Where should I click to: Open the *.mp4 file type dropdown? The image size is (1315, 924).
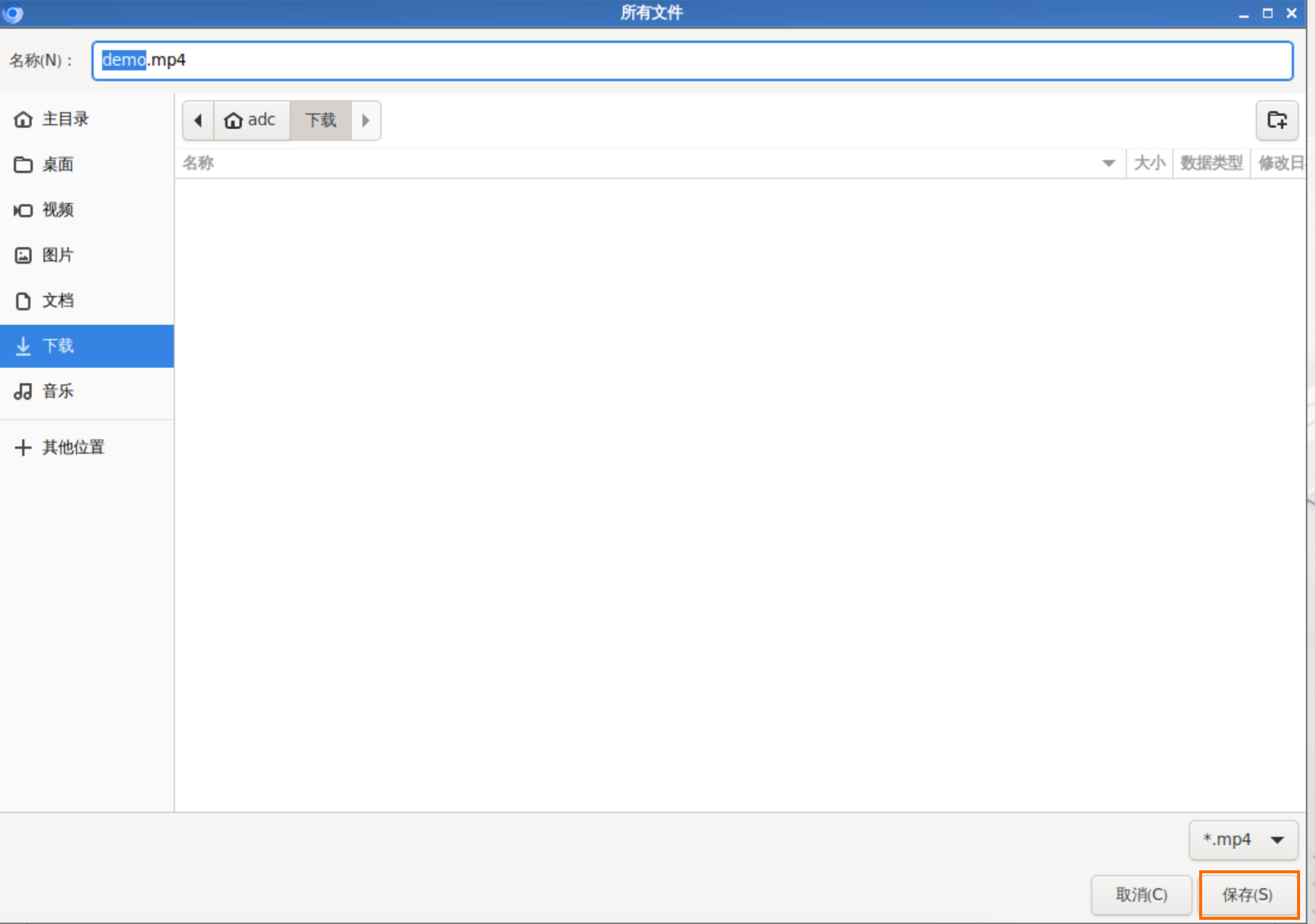(1243, 840)
